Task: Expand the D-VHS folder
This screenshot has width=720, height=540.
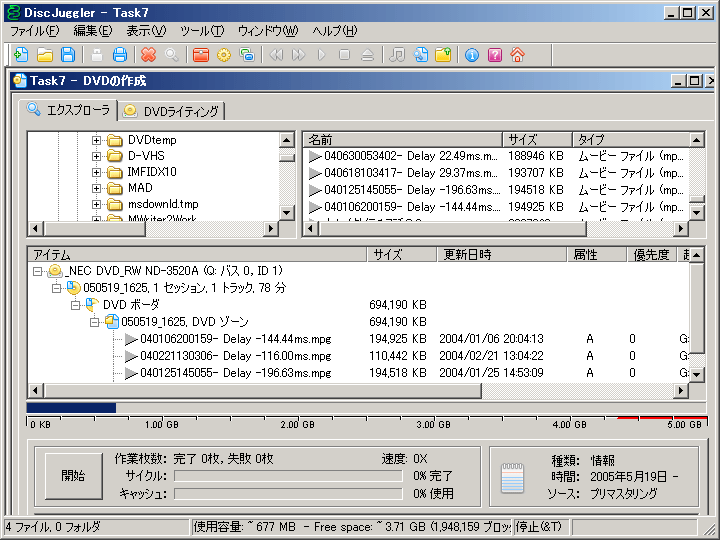Action: tap(96, 156)
